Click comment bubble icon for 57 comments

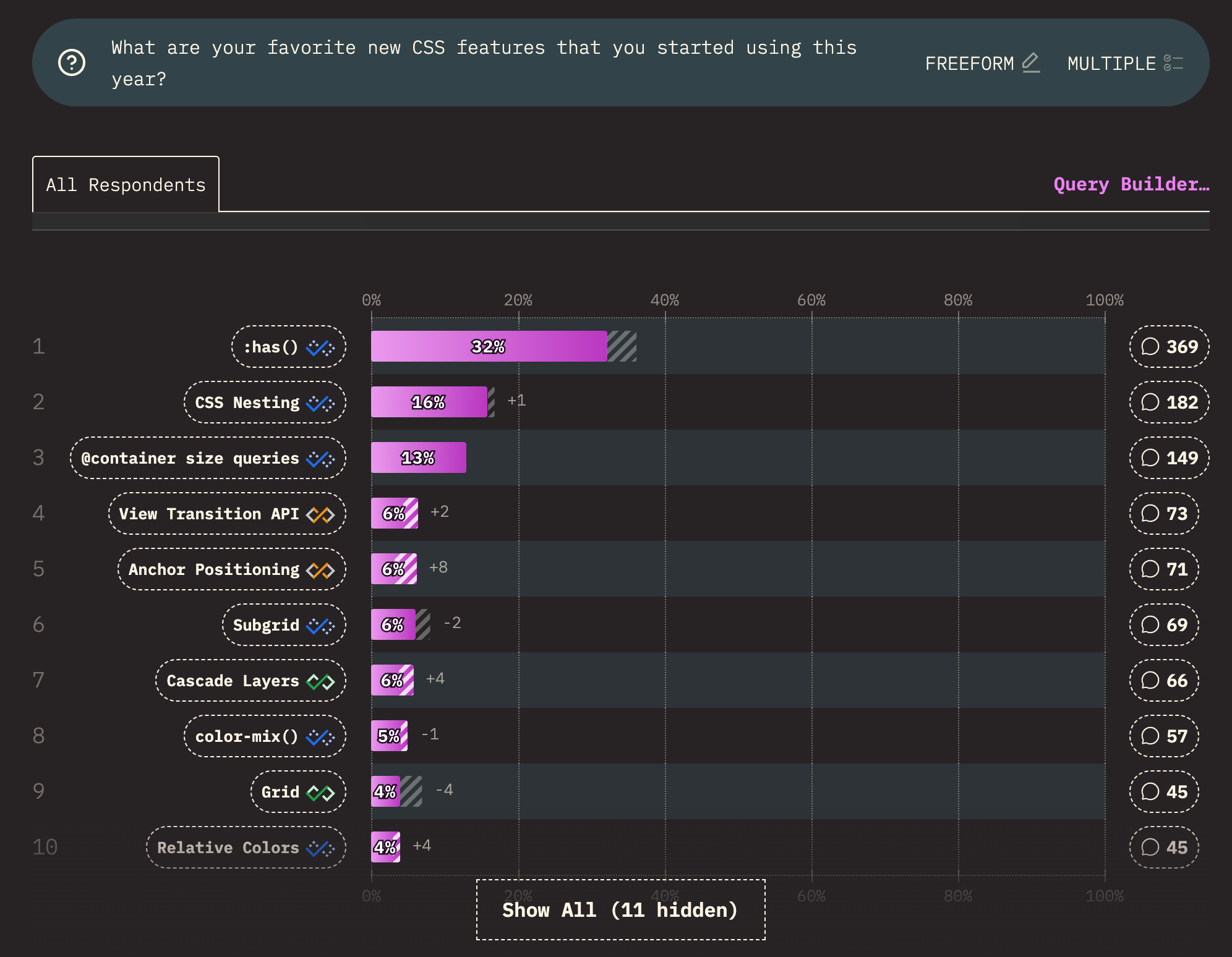pyautogui.click(x=1150, y=736)
